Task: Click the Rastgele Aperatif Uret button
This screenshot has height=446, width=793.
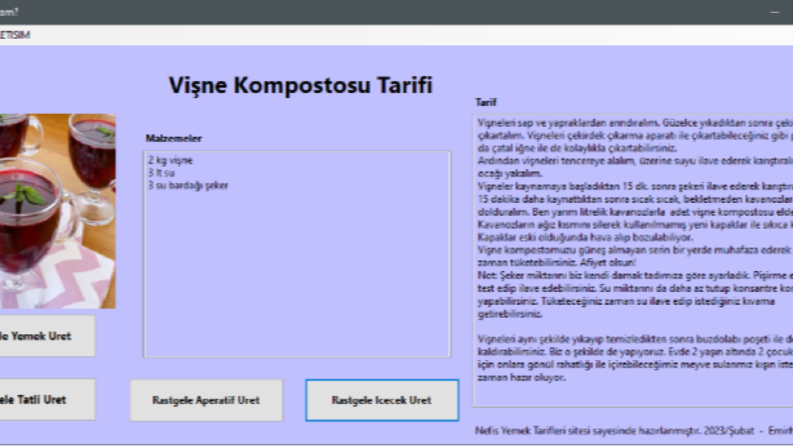Action: [206, 400]
